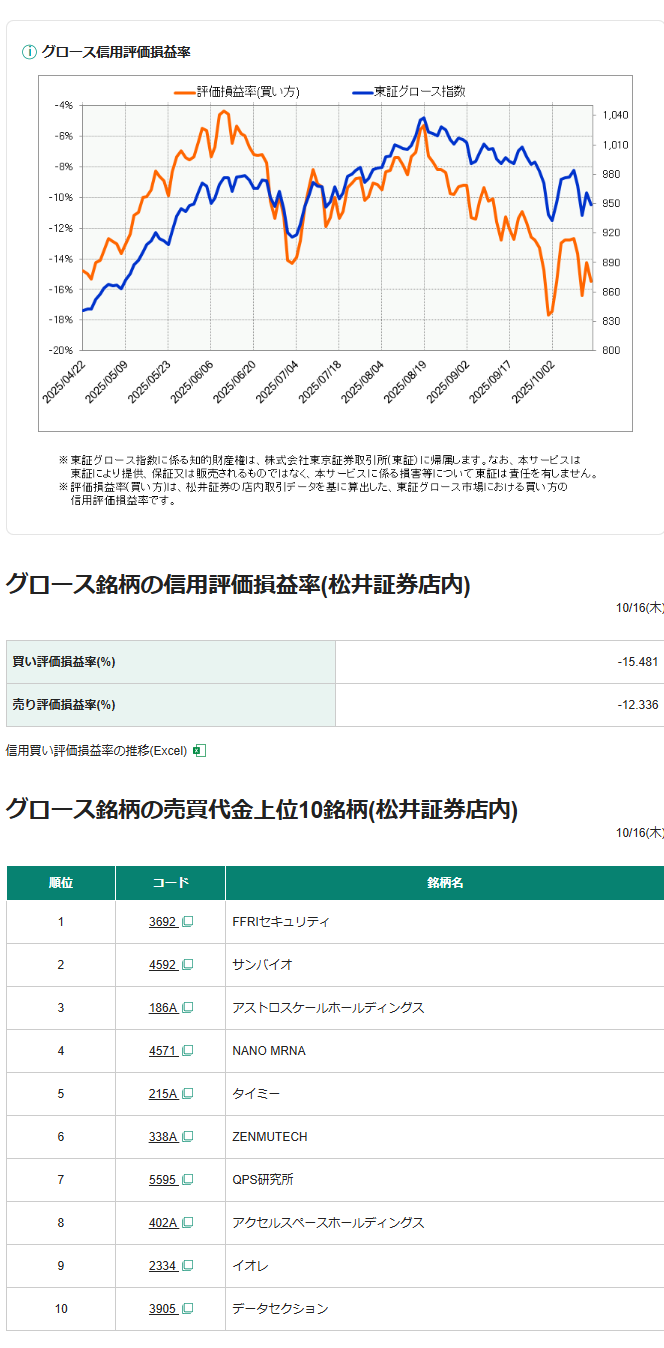Click the info icon beside グロース信用評価損益率
This screenshot has width=664, height=1348.
click(29, 52)
